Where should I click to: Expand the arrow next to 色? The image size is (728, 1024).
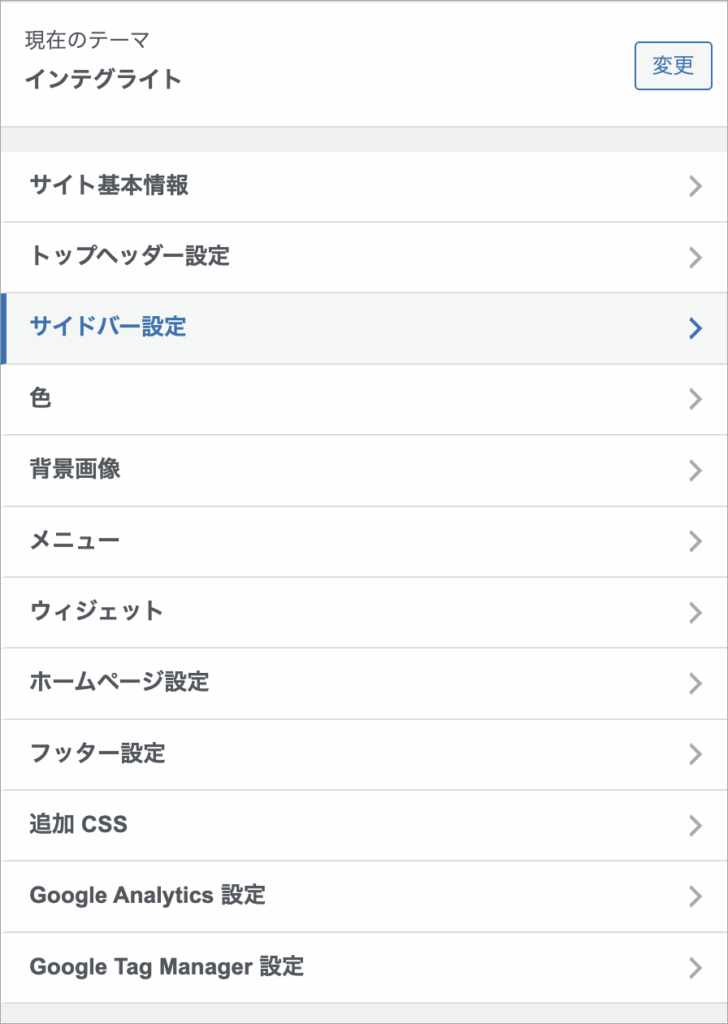tap(695, 399)
